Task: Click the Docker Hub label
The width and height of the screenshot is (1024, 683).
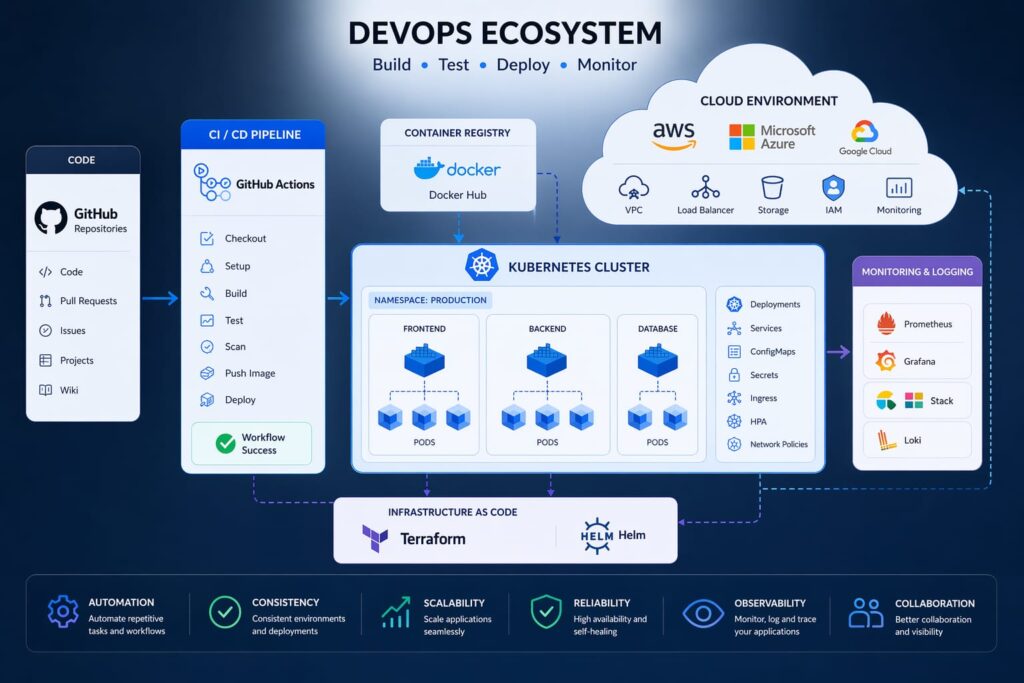Action: click(457, 195)
